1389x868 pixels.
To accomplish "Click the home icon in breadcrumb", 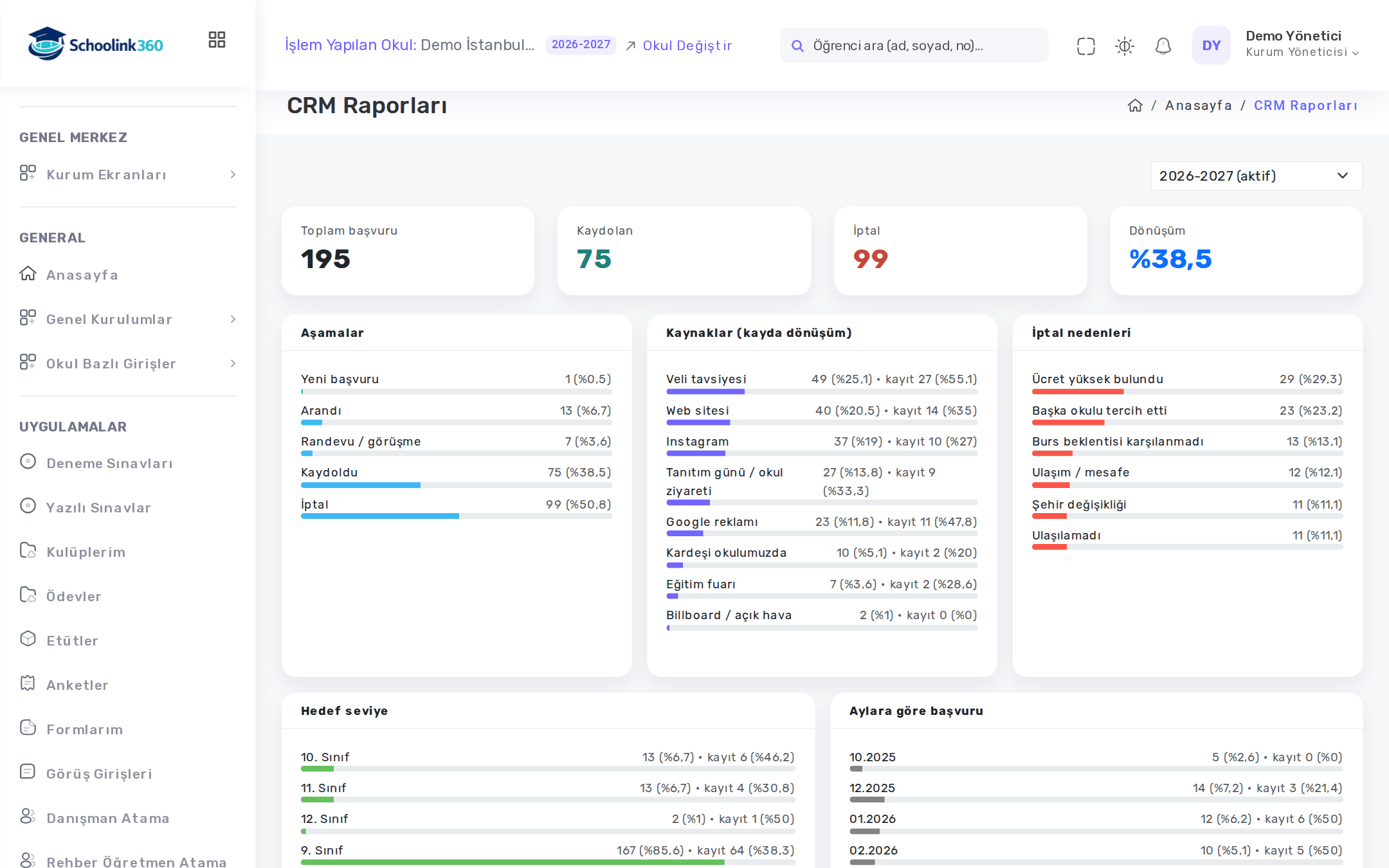I will pos(1135,105).
